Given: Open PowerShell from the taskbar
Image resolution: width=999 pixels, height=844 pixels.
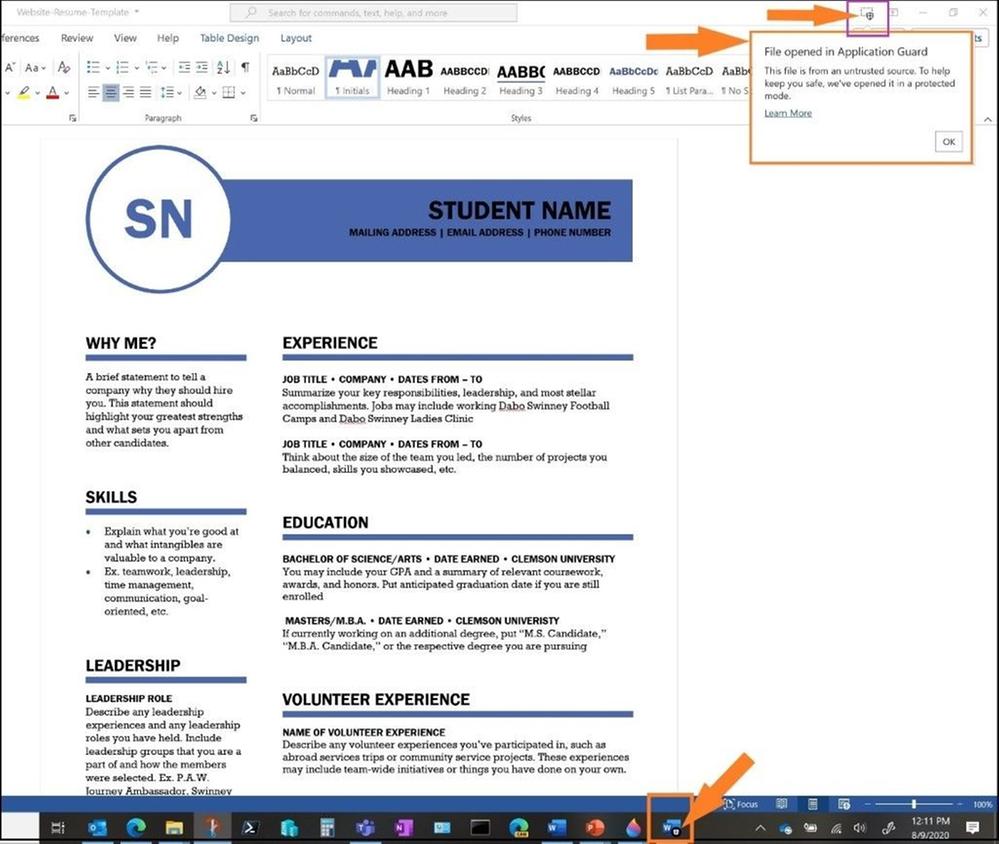Looking at the screenshot, I should (x=250, y=827).
